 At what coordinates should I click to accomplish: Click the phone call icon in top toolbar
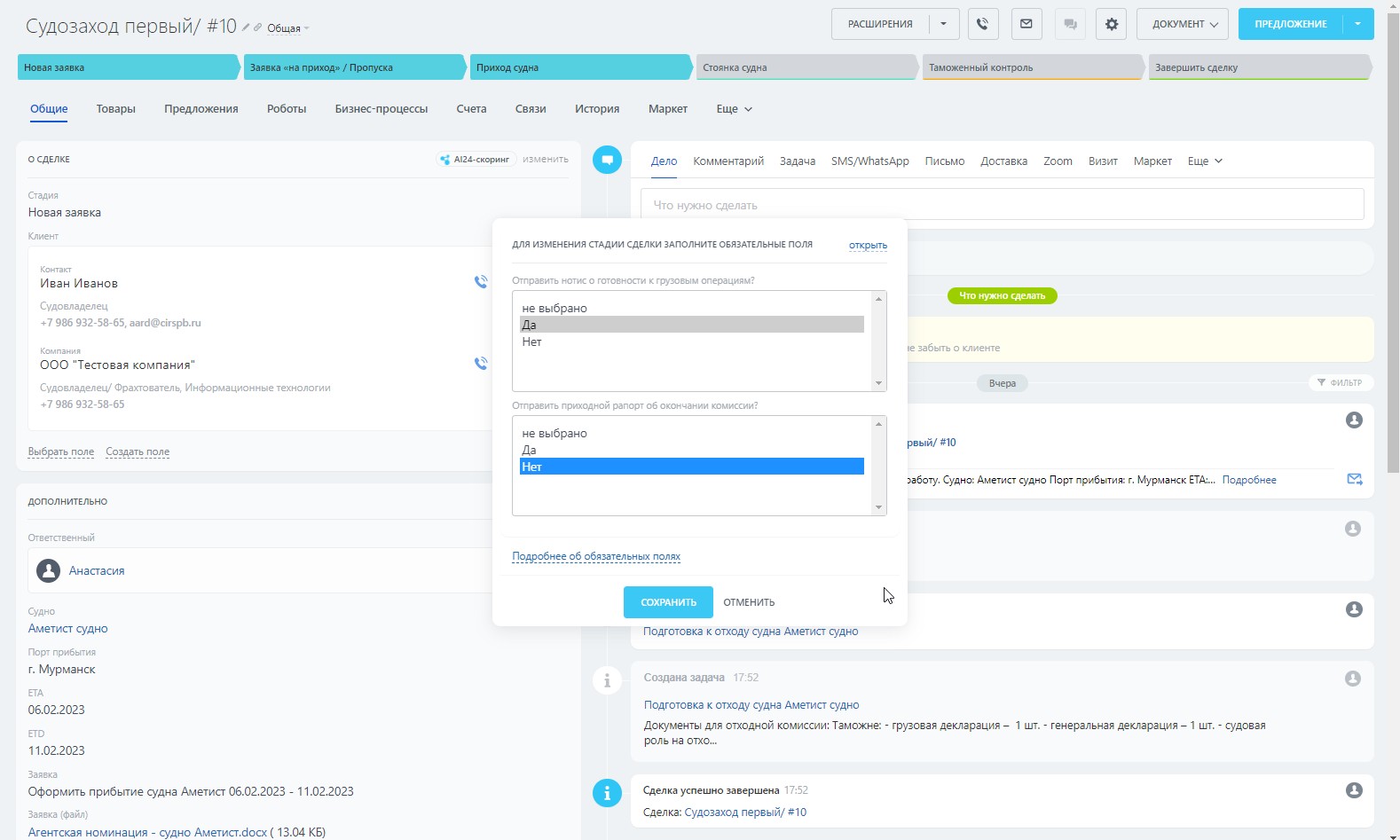click(982, 24)
